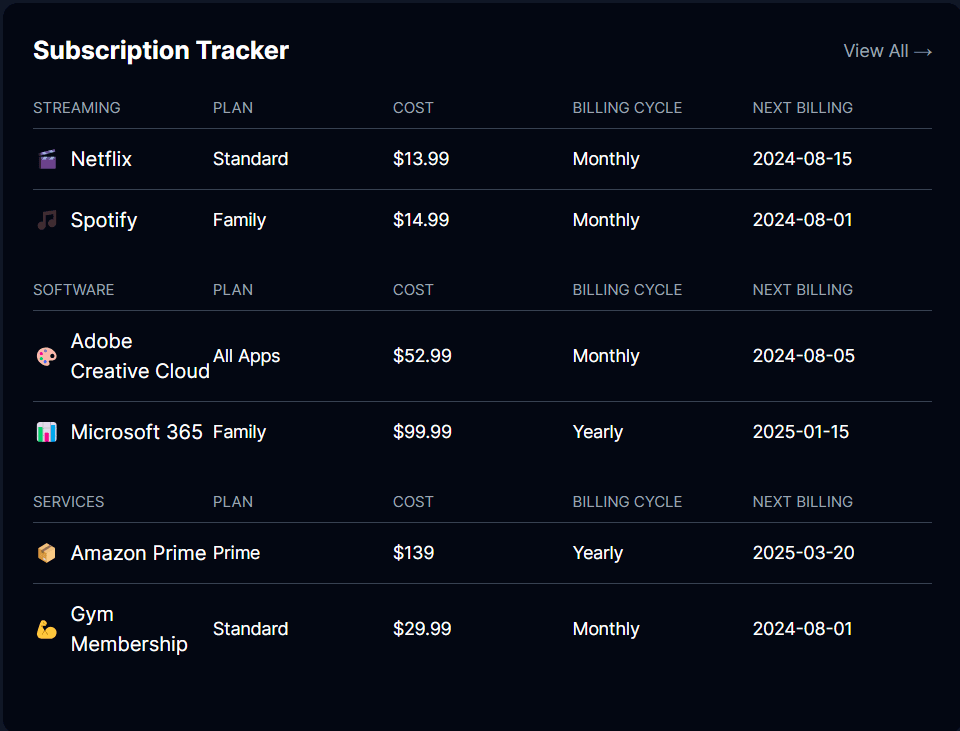Click the Amazon Prime package icon
This screenshot has height=731, width=960.
coord(45,553)
